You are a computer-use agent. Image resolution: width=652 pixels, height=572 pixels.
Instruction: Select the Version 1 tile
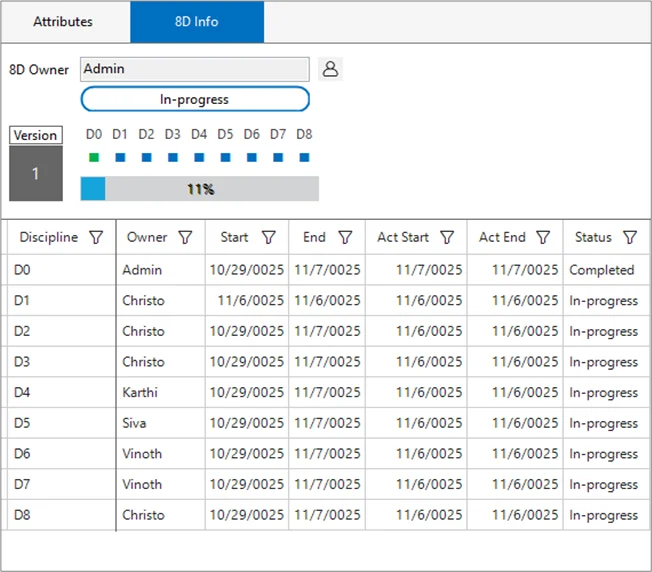36,173
